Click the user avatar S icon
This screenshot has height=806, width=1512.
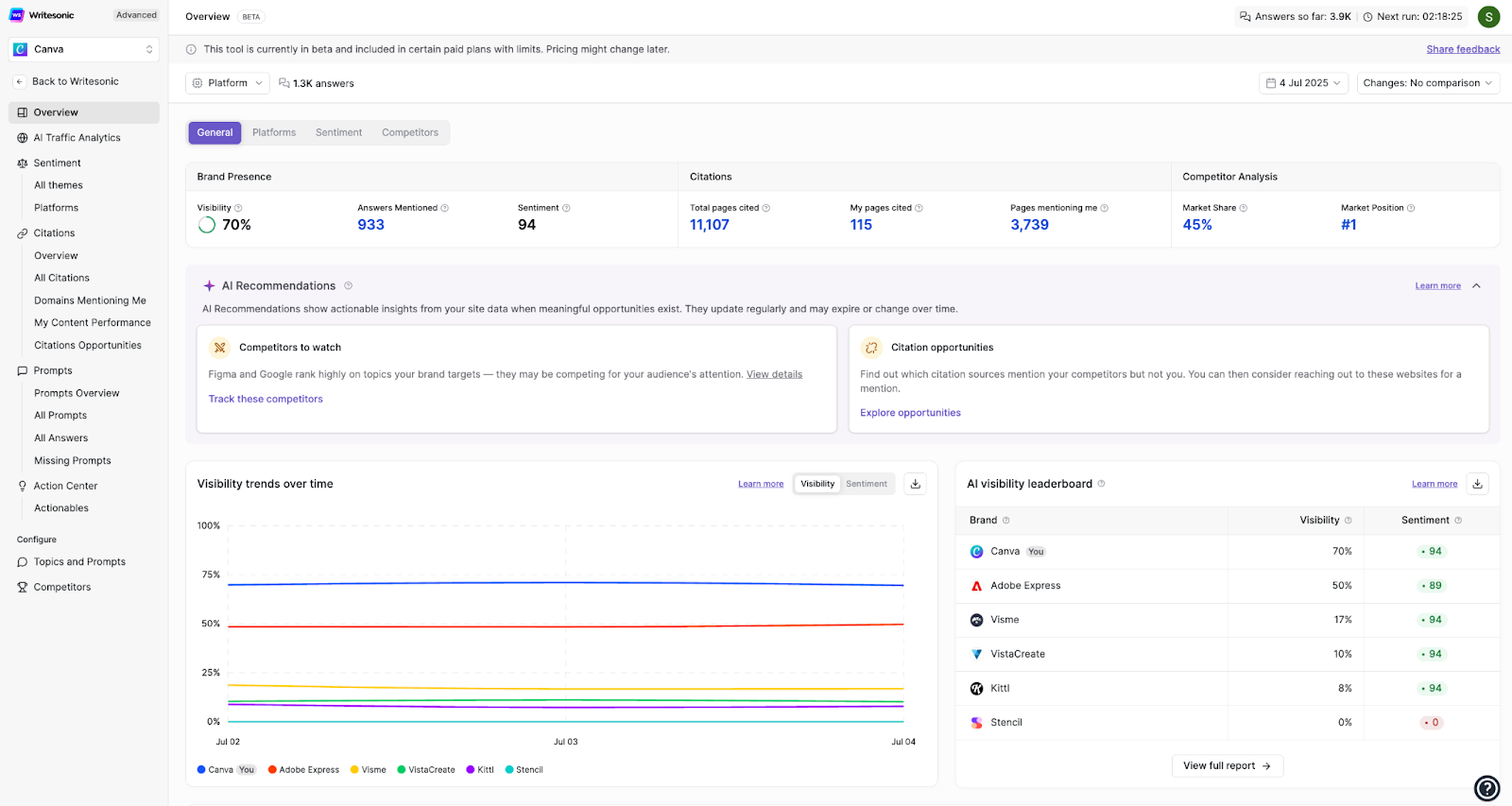(x=1488, y=17)
